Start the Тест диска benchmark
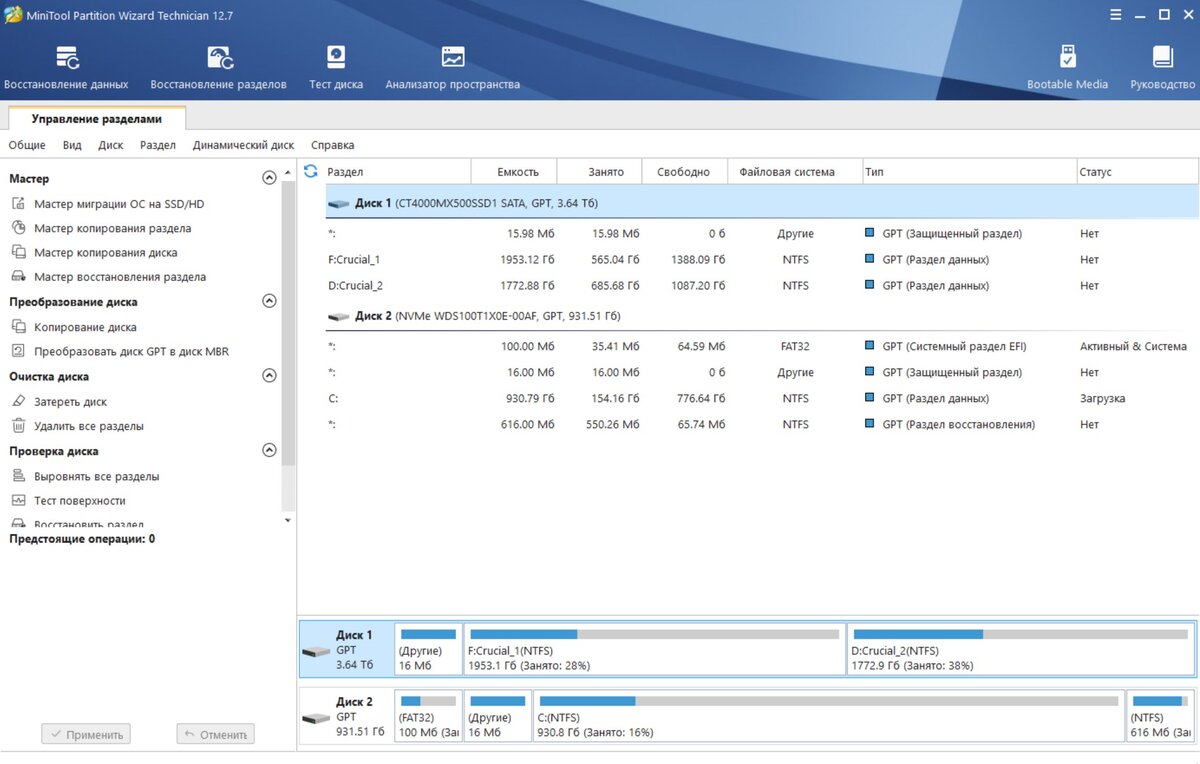 [x=336, y=68]
